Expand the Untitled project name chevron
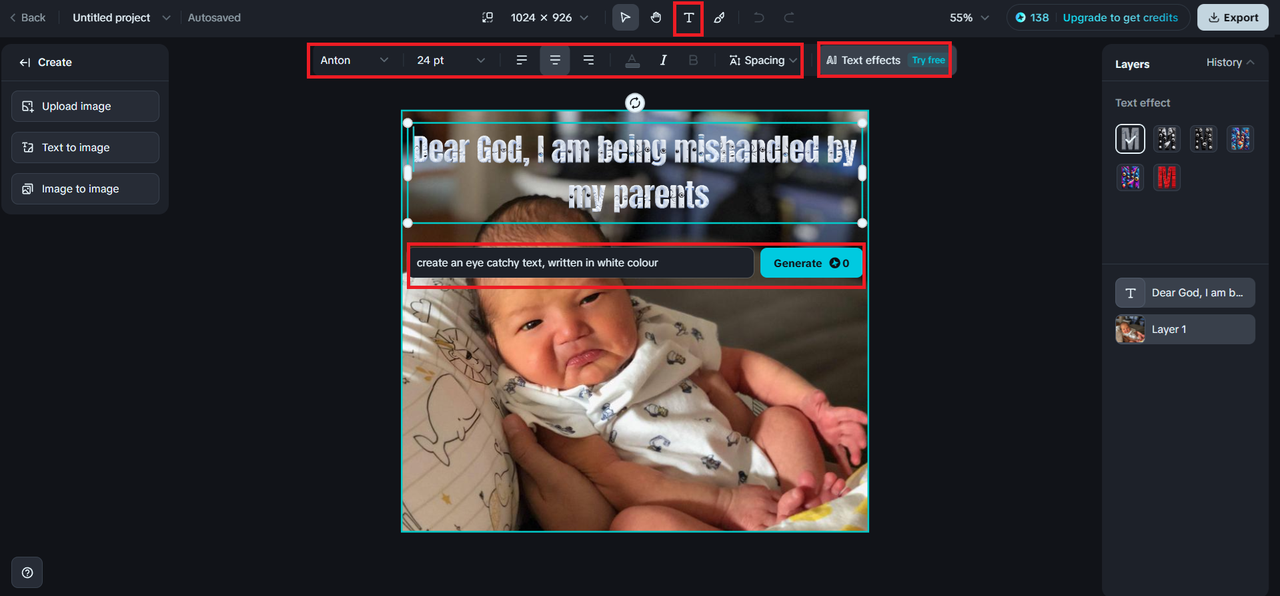The height and width of the screenshot is (596, 1280). (x=166, y=18)
